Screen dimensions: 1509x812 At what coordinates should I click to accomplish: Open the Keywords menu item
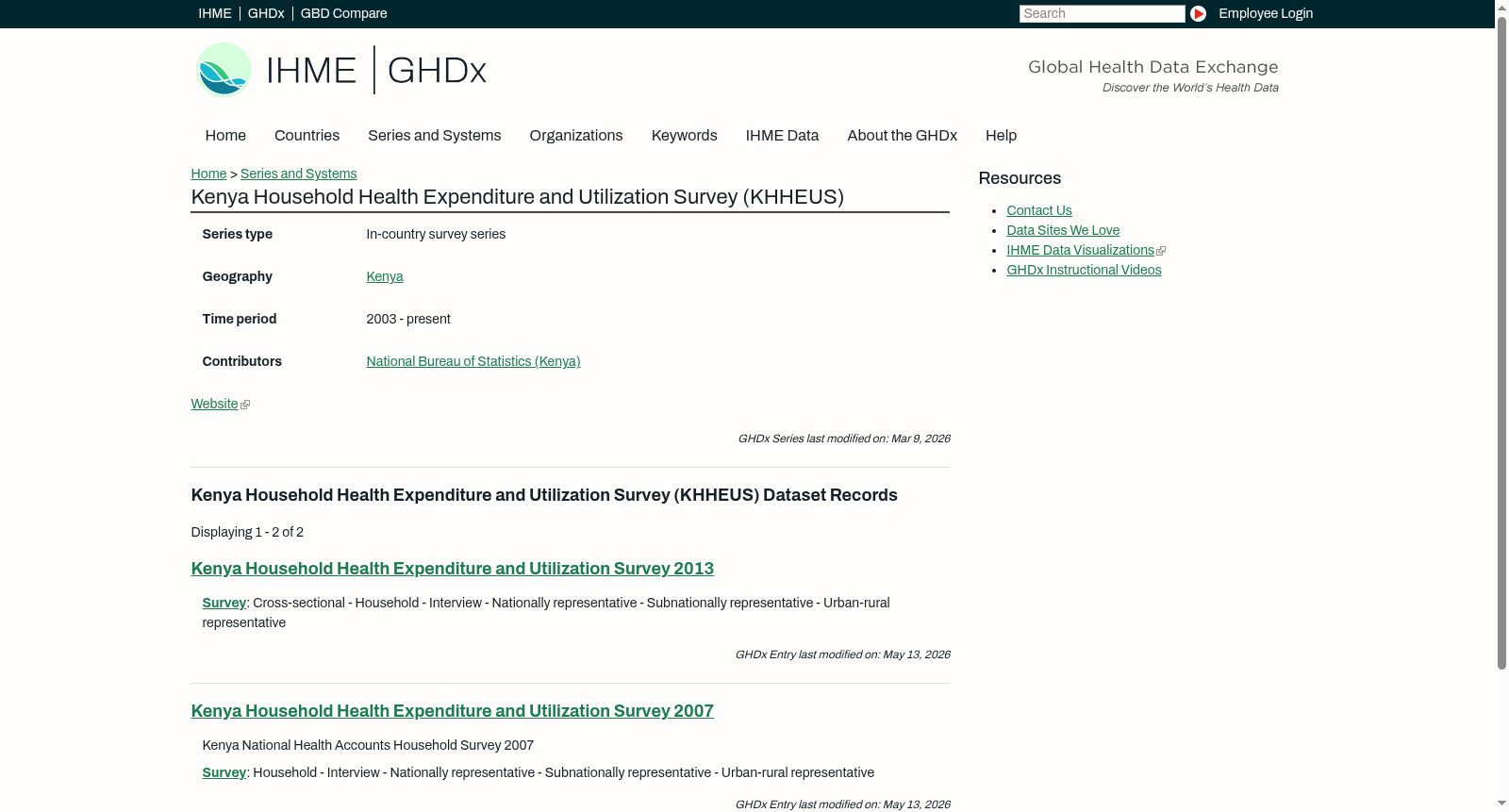684,136
